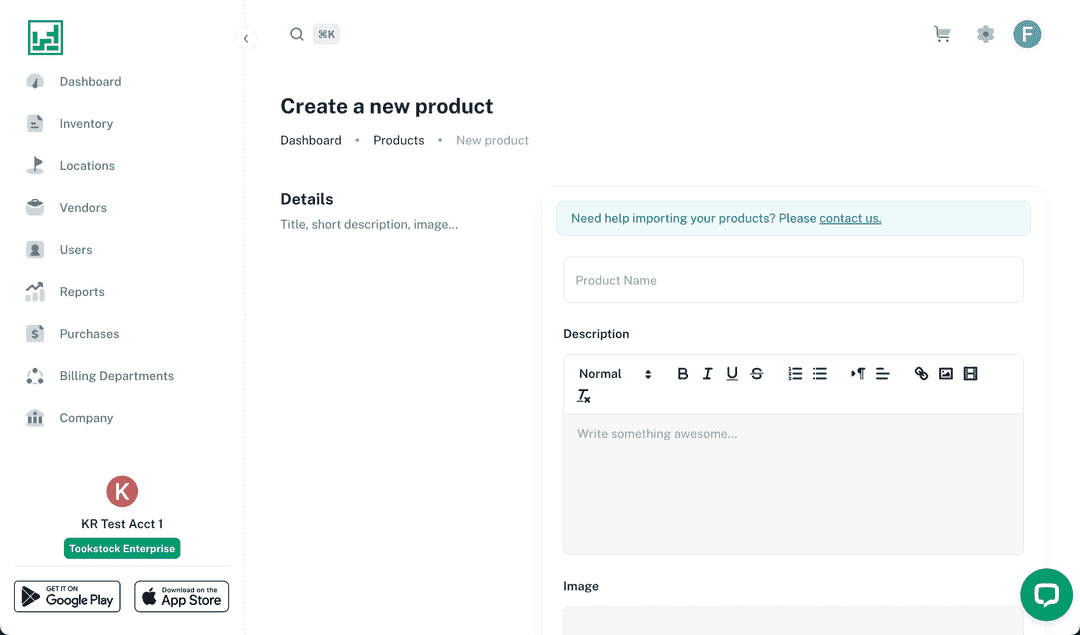Viewport: 1080px width, 635px height.
Task: Insert an image using the image icon
Action: click(946, 373)
